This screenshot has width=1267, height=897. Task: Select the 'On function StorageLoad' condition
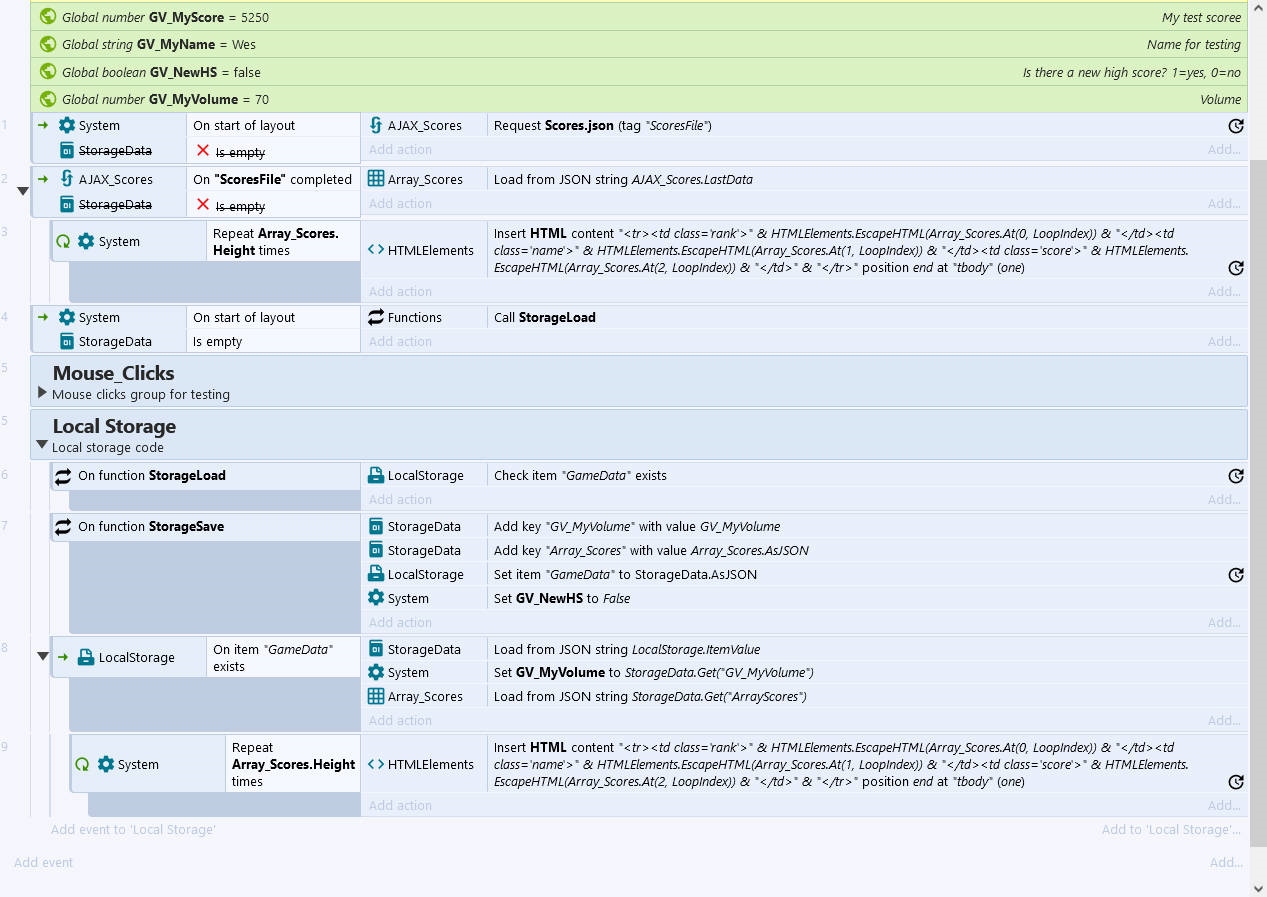(152, 476)
